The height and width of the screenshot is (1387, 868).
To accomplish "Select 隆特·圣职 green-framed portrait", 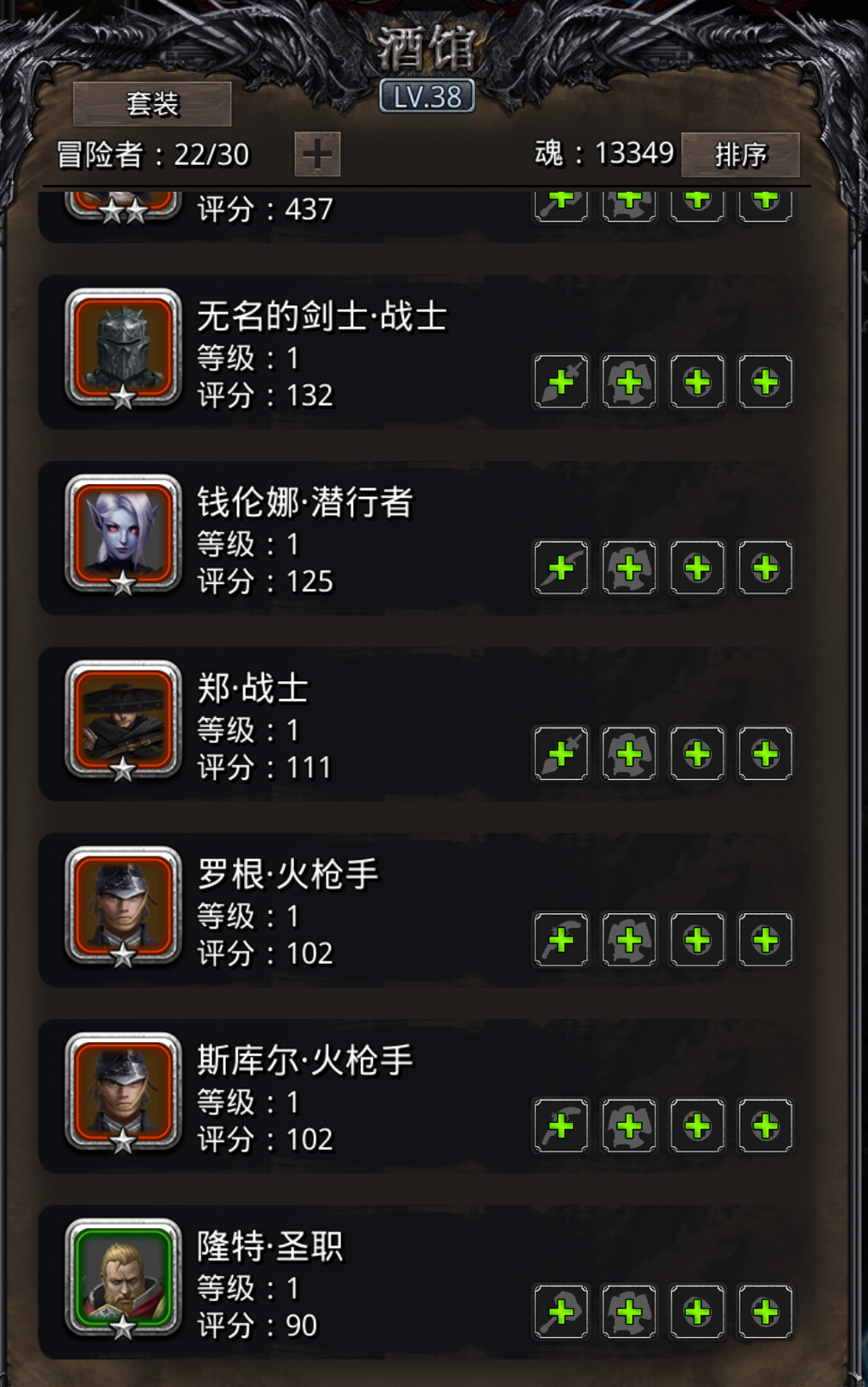I will point(124,1279).
